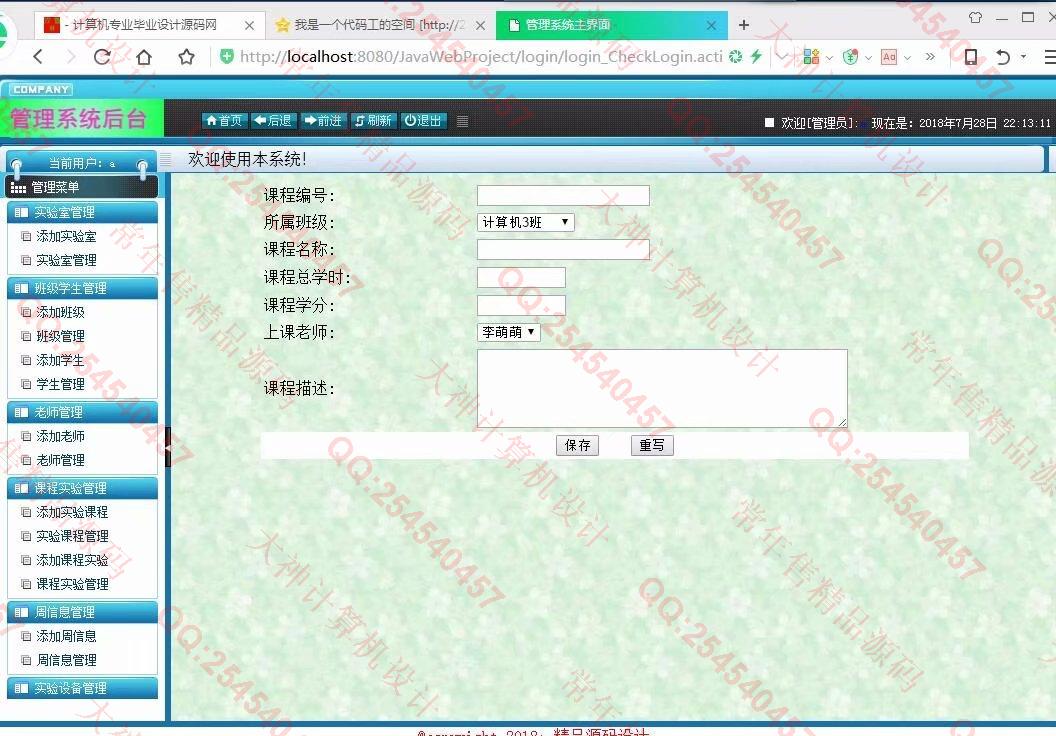Open the 所属班级 dropdown 计算机3班
Viewport: 1056px width, 736px height.
pyautogui.click(x=525, y=222)
